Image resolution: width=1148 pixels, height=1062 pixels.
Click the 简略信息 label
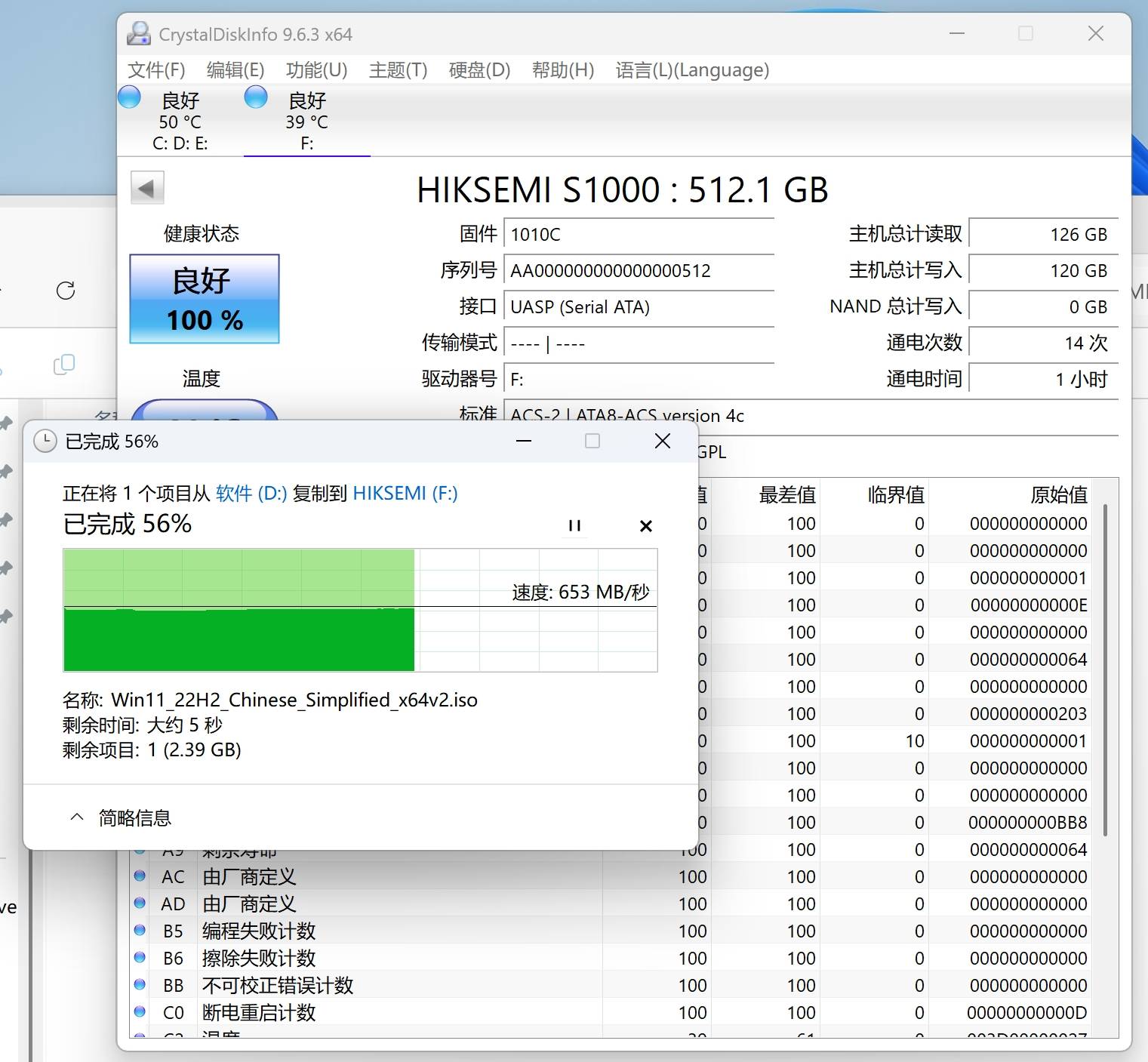(135, 817)
